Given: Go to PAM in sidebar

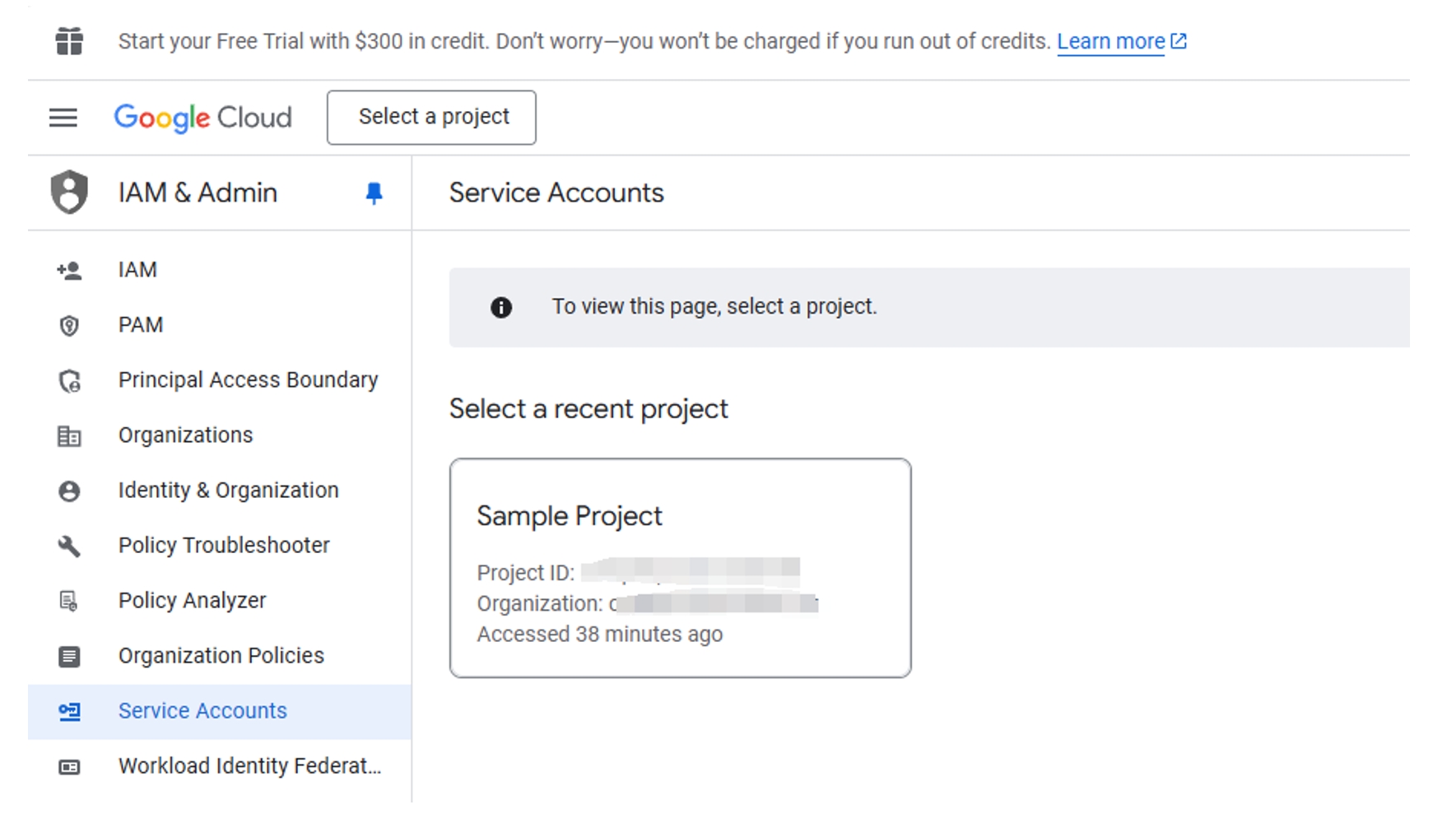Looking at the screenshot, I should (x=219, y=325).
